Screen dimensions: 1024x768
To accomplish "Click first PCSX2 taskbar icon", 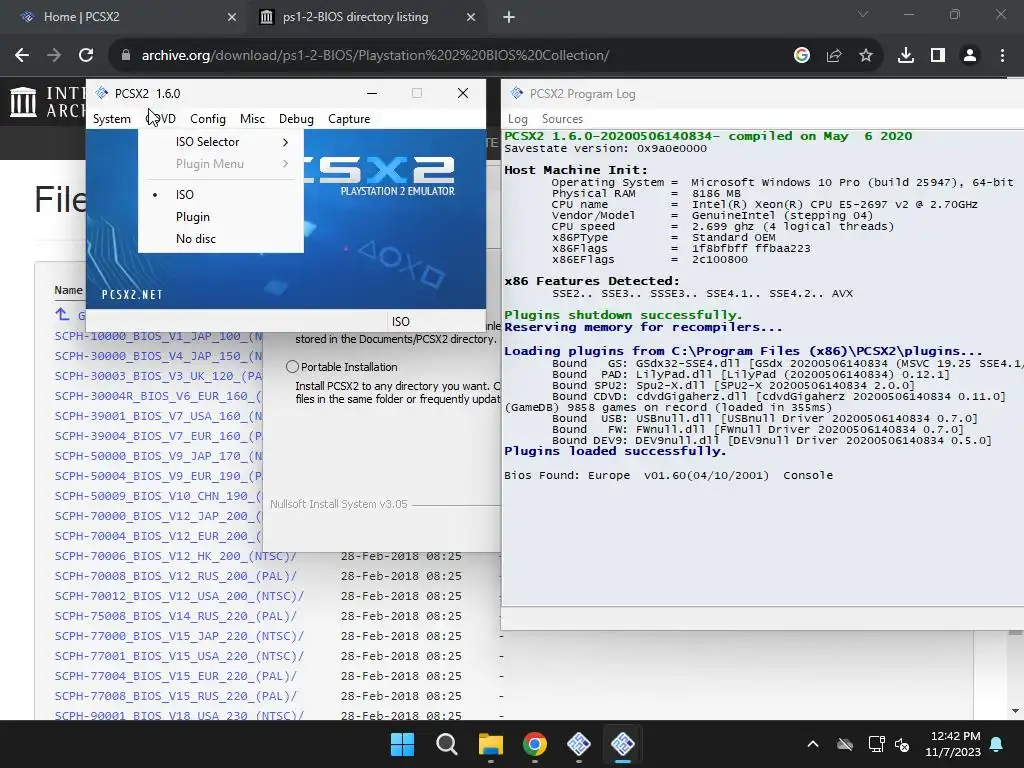I will 579,744.
